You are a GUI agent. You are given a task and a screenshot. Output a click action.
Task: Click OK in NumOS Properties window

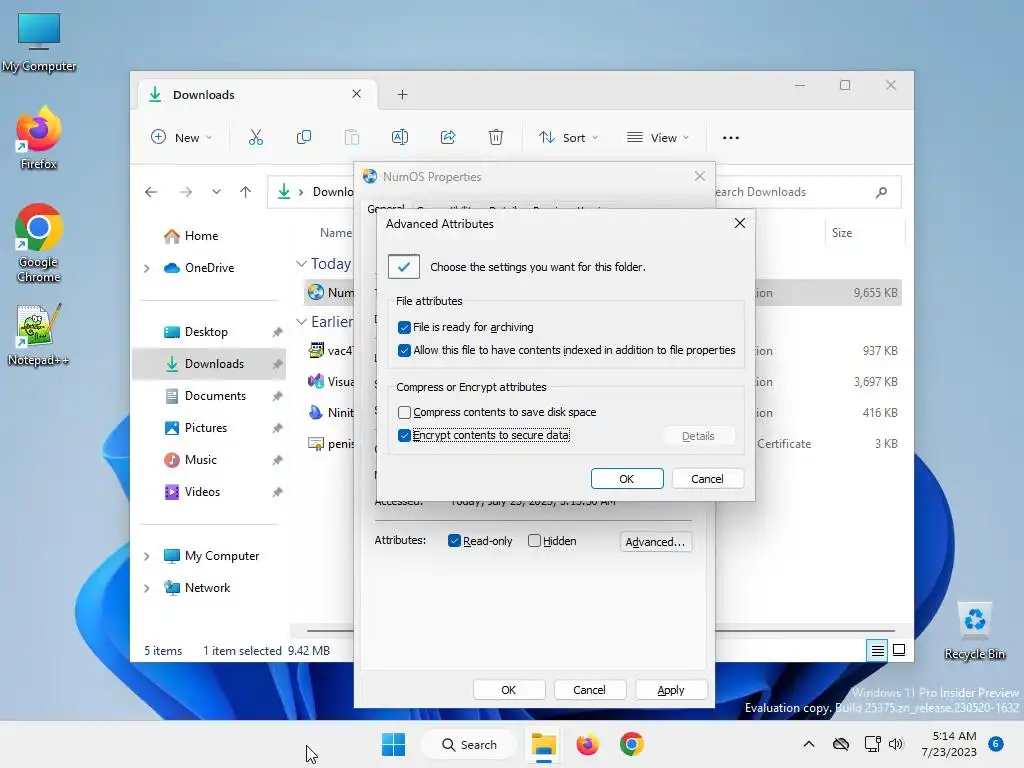[509, 690]
